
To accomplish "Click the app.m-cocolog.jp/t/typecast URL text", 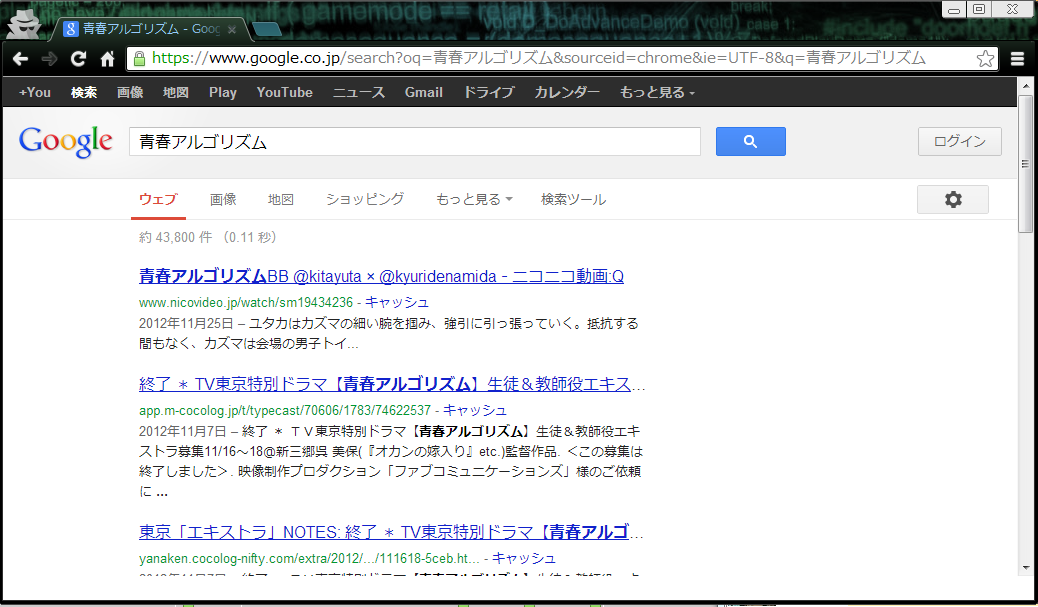I will point(285,410).
